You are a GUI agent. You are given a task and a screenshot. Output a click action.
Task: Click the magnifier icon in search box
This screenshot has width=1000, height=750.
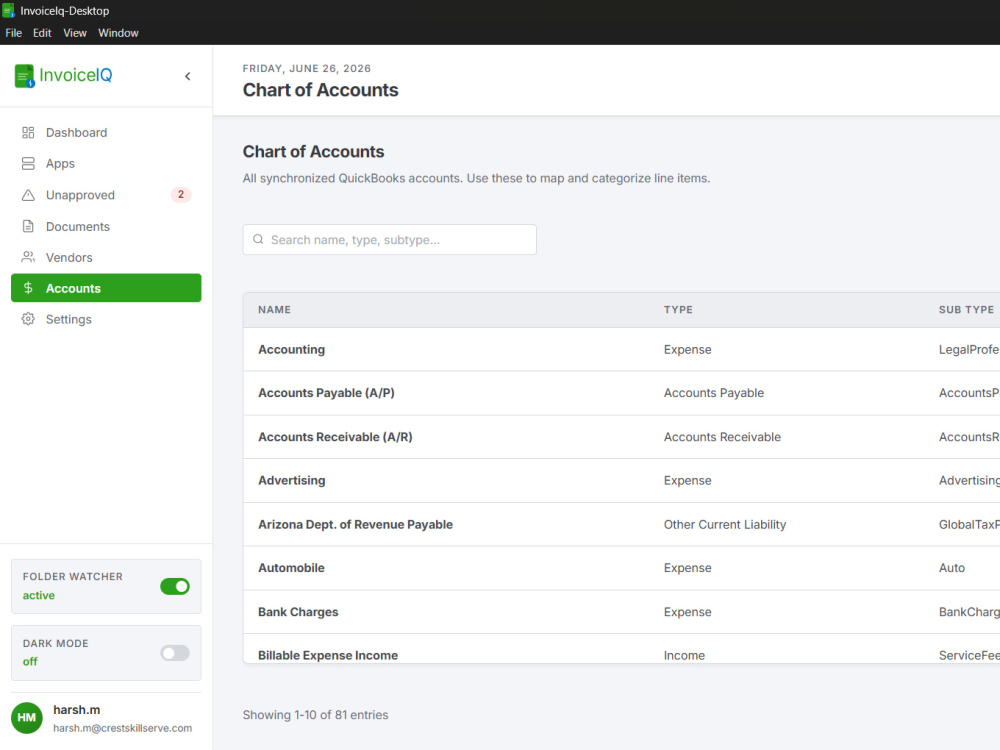[258, 239]
